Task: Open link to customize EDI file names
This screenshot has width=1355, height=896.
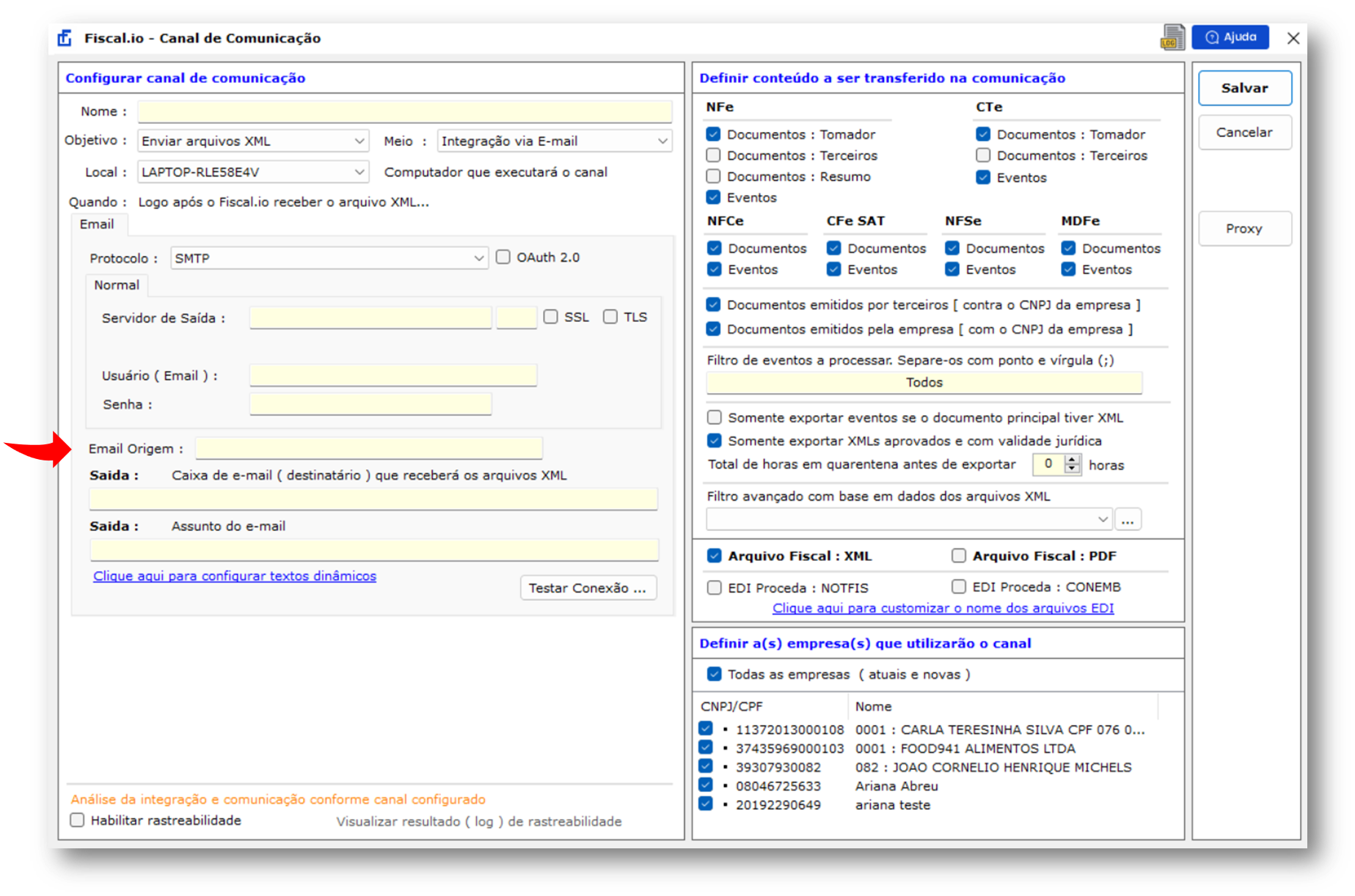Action: point(943,609)
